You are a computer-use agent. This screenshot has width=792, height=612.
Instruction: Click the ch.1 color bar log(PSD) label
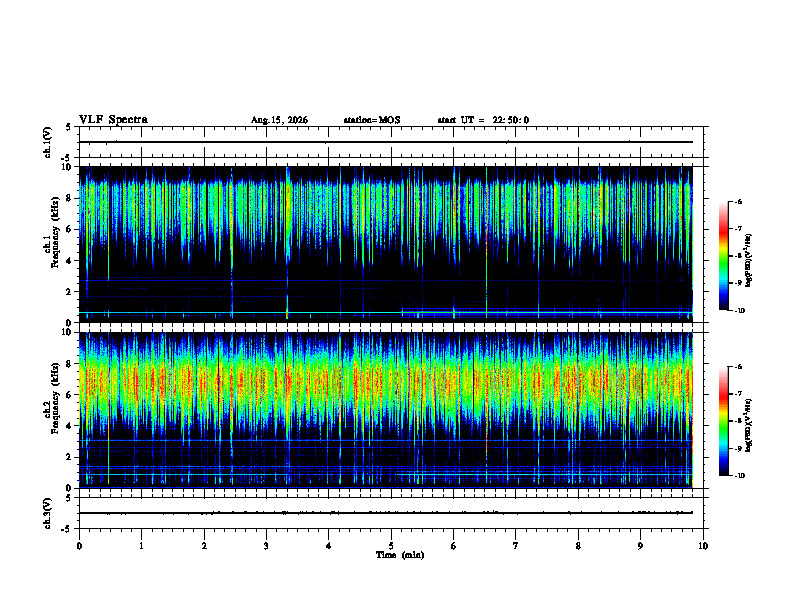749,261
